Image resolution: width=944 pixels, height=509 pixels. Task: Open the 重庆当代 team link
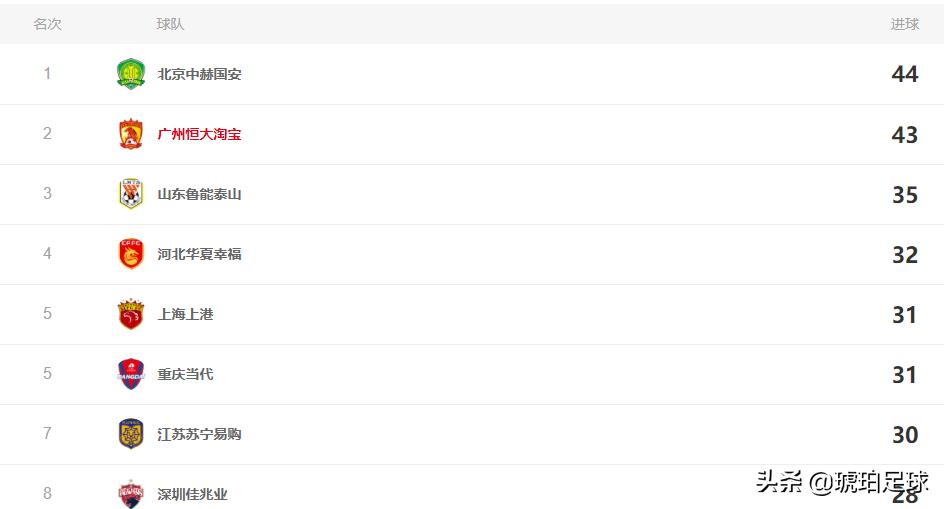[185, 374]
